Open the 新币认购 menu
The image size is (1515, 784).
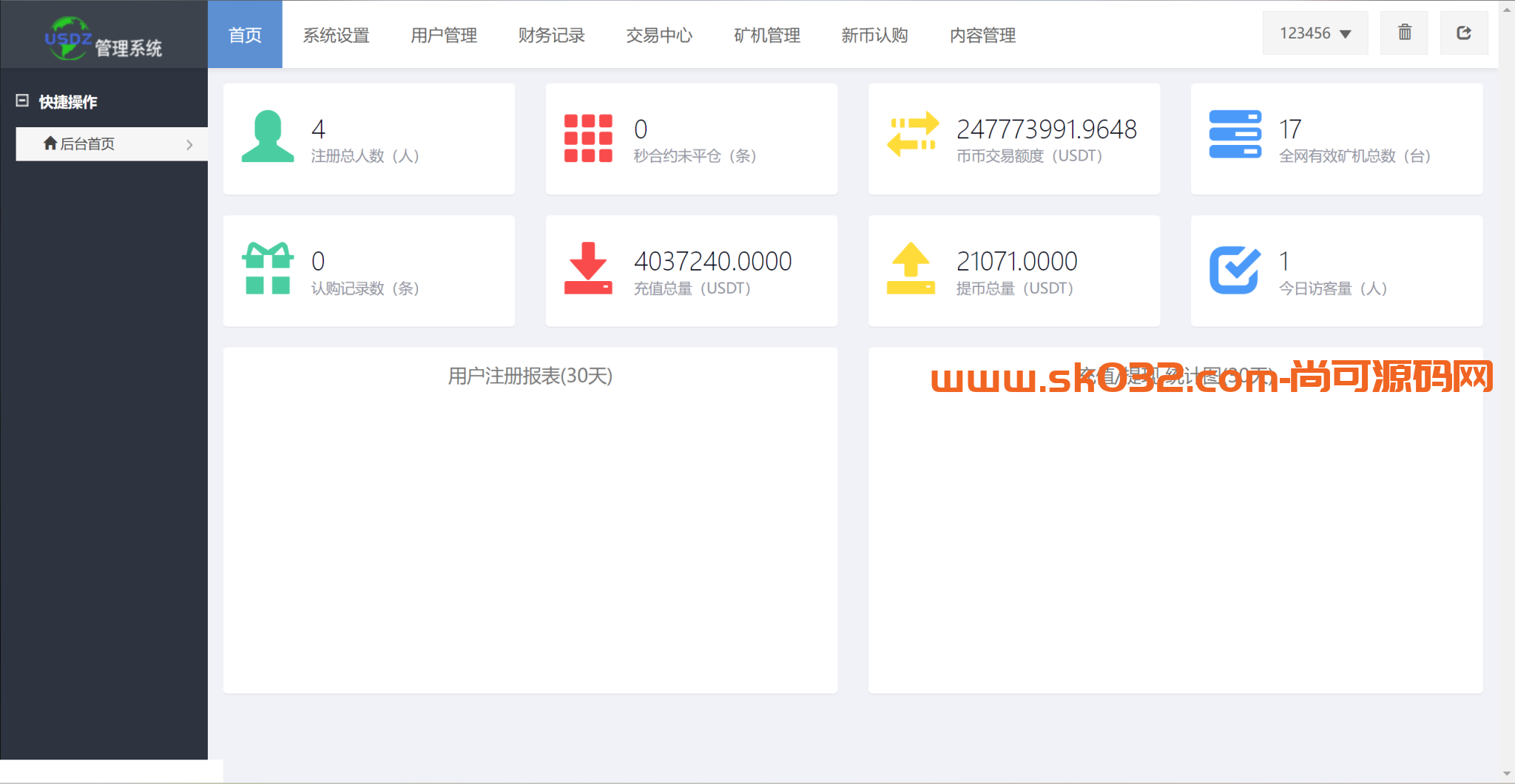coord(874,35)
